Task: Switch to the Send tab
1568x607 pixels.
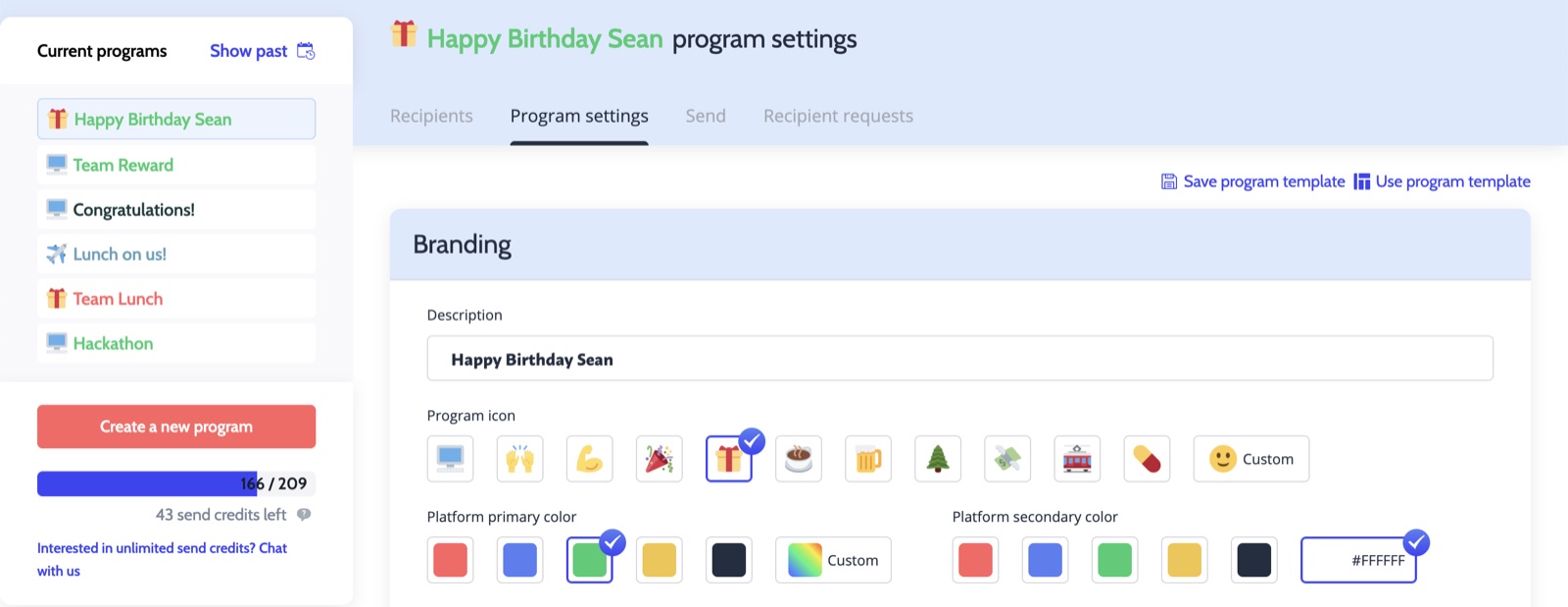Action: click(706, 116)
